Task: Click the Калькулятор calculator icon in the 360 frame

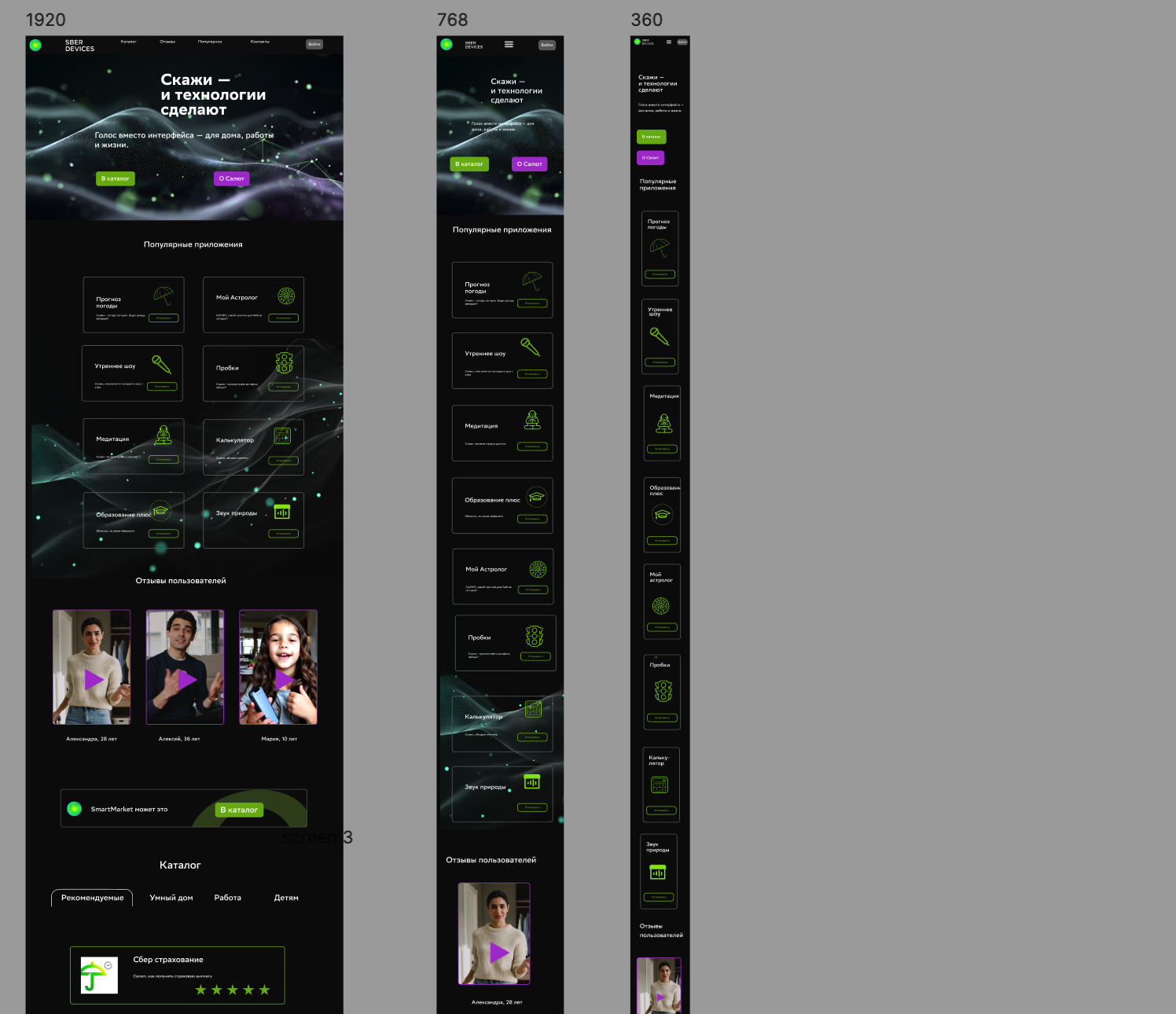Action: click(x=660, y=784)
